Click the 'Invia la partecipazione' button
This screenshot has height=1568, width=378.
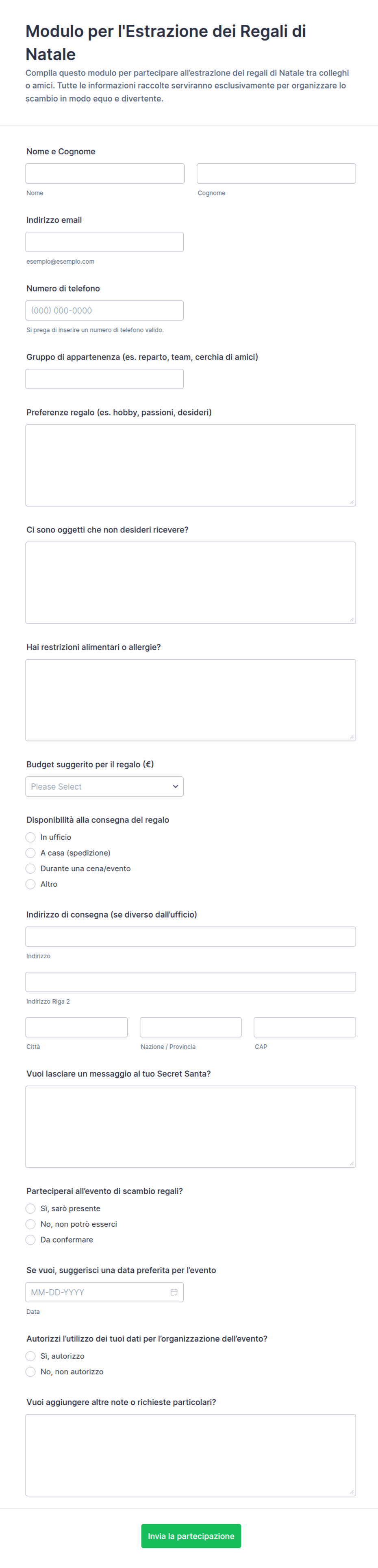click(191, 1536)
